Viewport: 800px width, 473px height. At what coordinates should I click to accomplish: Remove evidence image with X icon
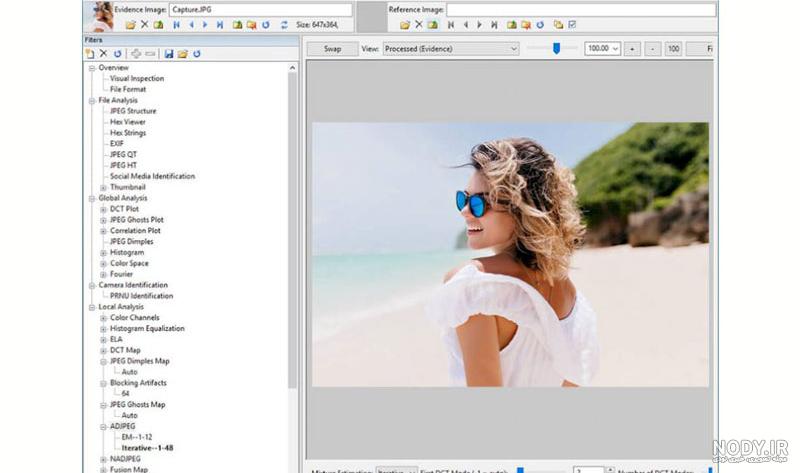pyautogui.click(x=144, y=24)
